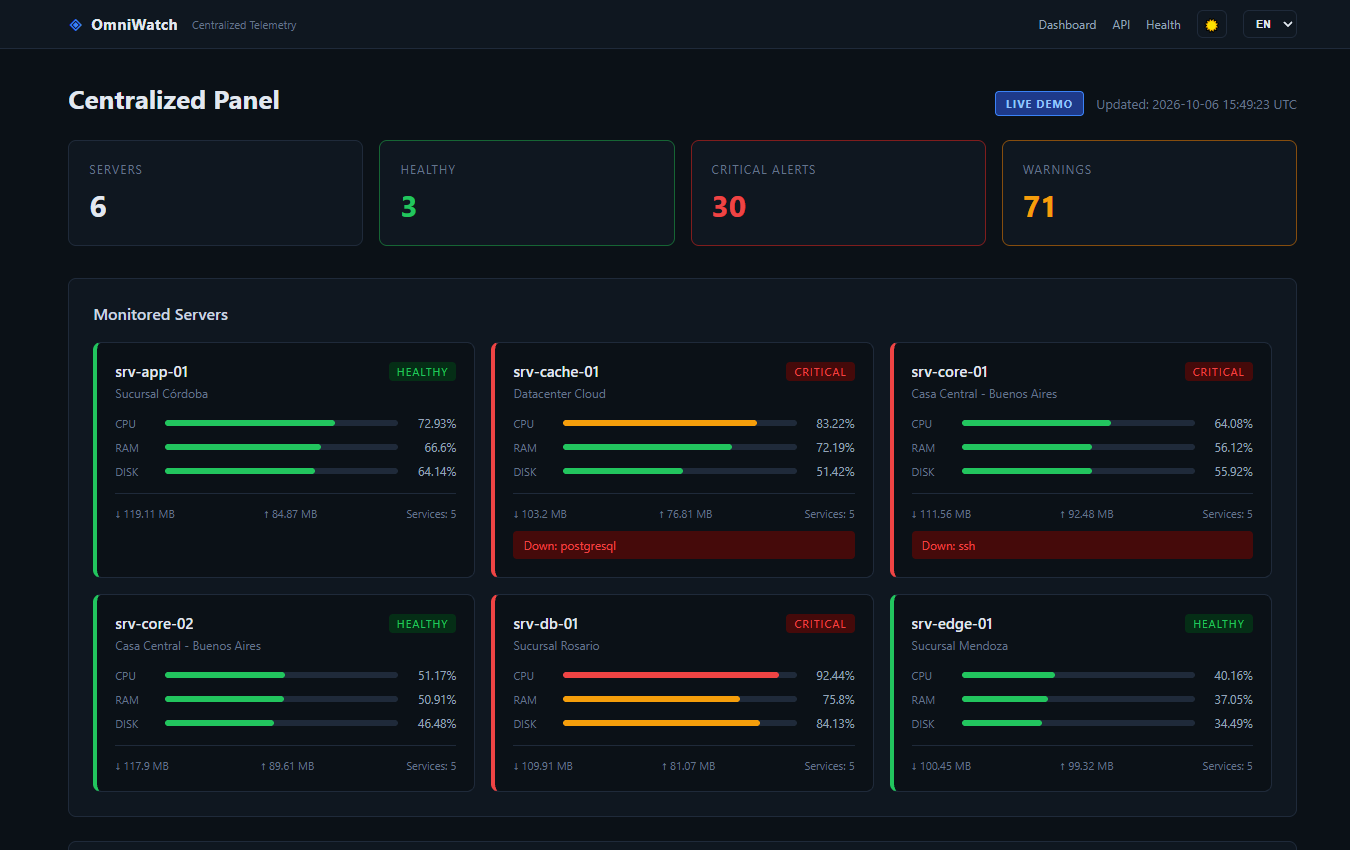Screen dimensions: 1350x850
Task: Click the 'Sucursal Rosario' location text
Action: [x=557, y=646]
